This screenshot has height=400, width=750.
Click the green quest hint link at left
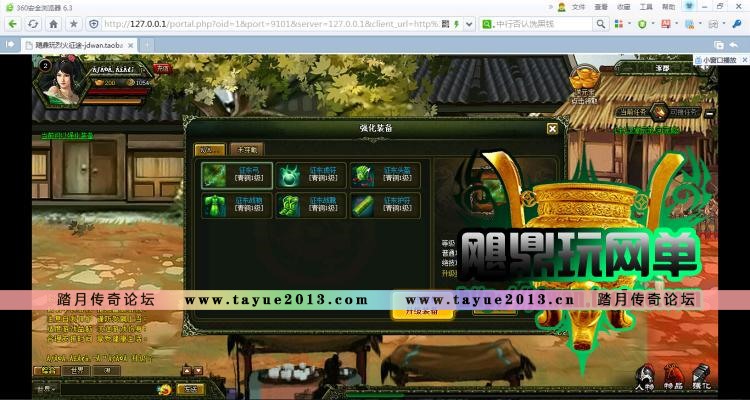pos(67,136)
